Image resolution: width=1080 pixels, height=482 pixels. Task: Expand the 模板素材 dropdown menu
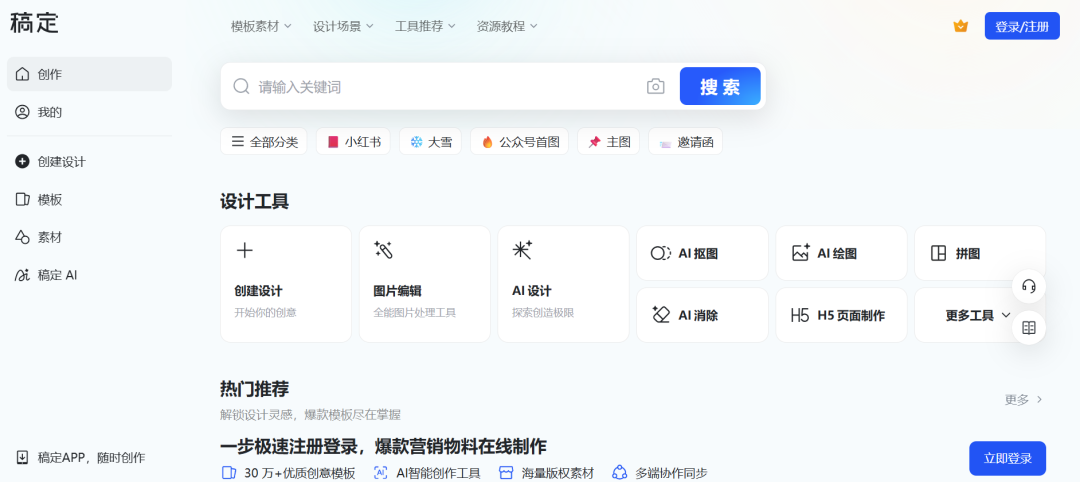[x=261, y=26]
